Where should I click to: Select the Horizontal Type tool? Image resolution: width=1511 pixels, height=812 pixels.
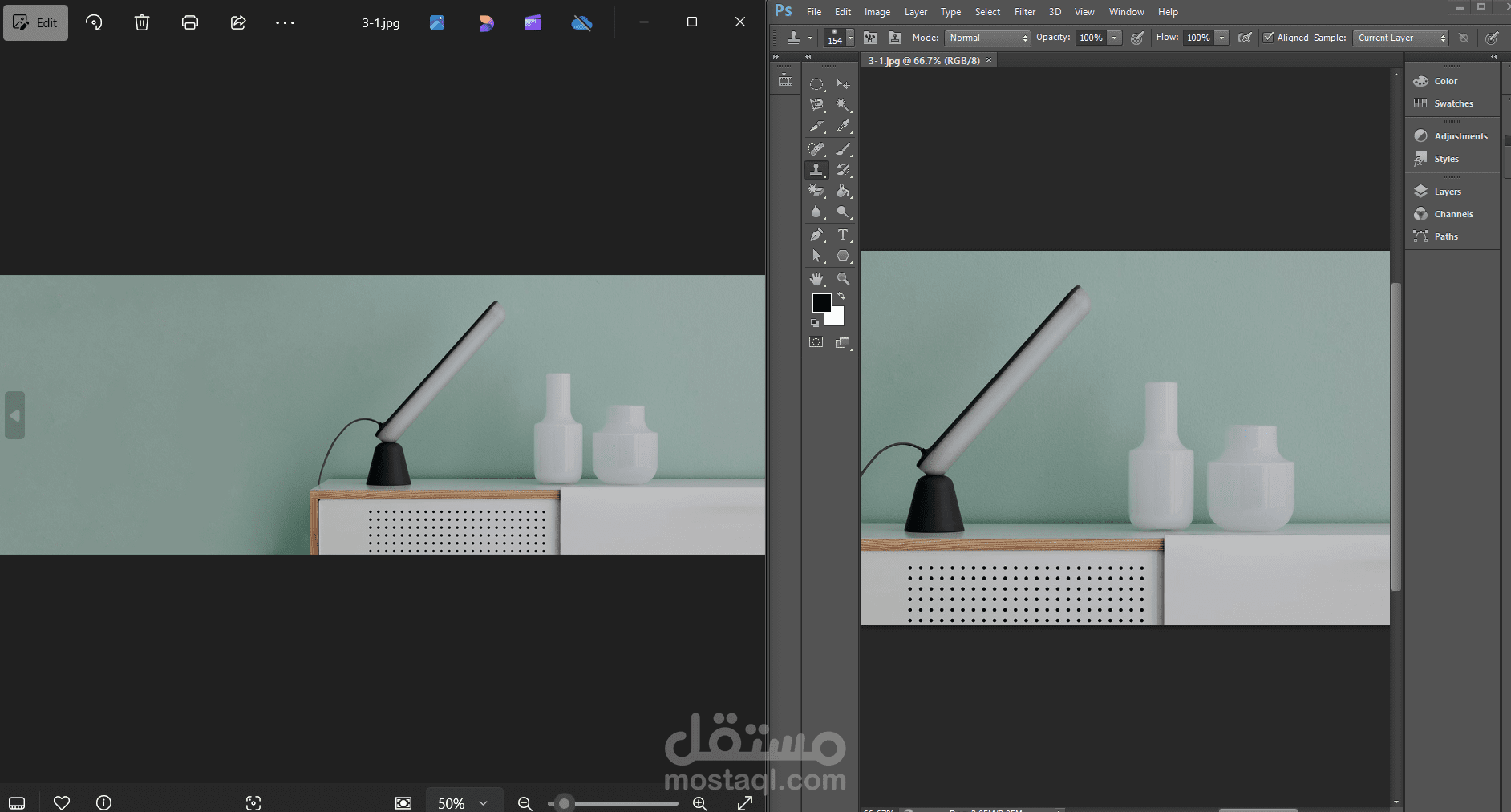point(843,235)
